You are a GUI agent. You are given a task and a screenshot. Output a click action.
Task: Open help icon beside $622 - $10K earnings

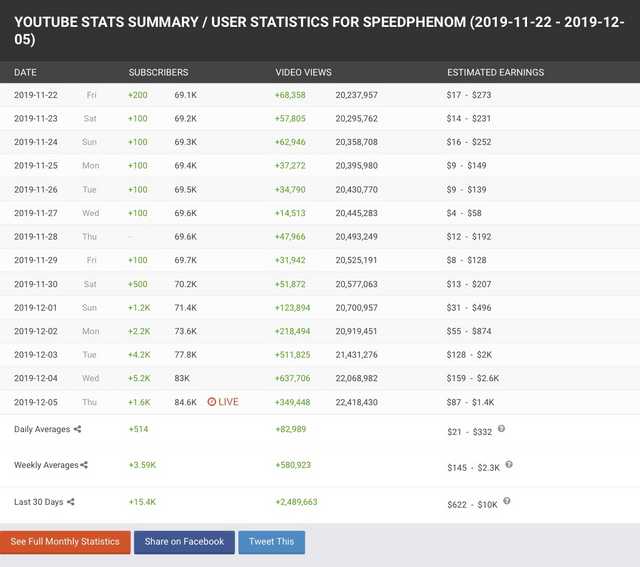tap(507, 501)
